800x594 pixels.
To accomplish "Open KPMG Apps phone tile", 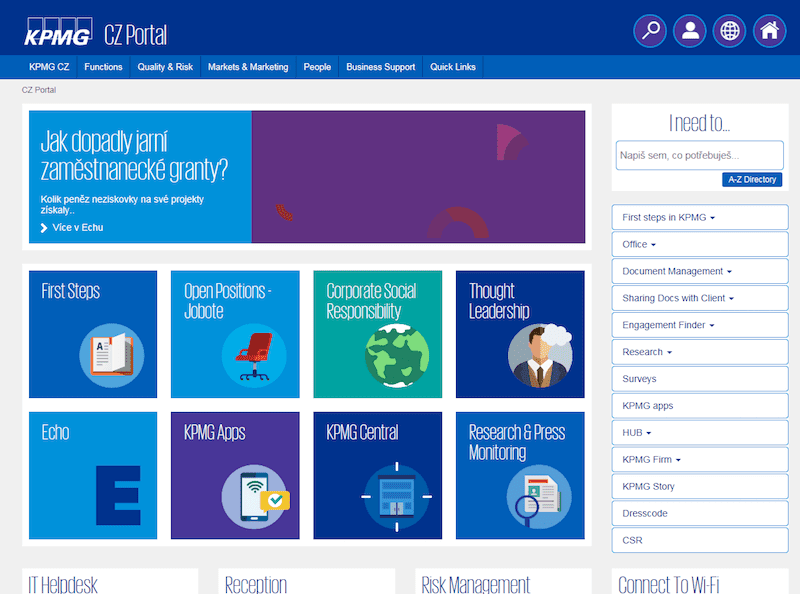I will (x=235, y=476).
